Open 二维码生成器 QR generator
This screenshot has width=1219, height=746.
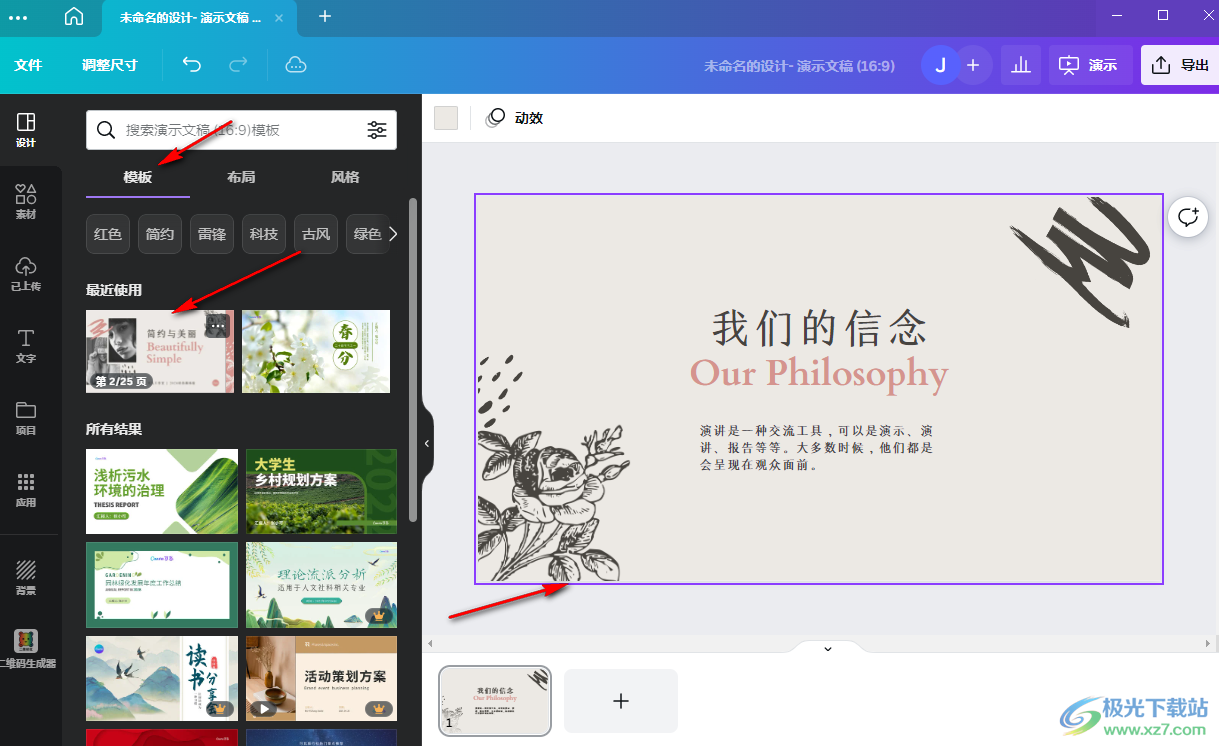click(27, 649)
